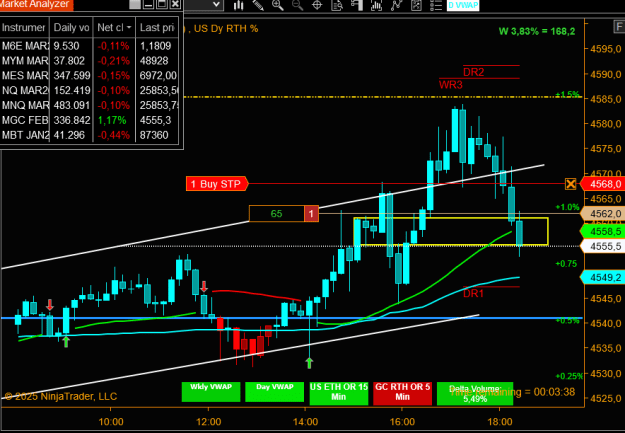Image resolution: width=625 pixels, height=433 pixels.
Task: Click the 4568,0 order price marker
Action: pos(604,184)
